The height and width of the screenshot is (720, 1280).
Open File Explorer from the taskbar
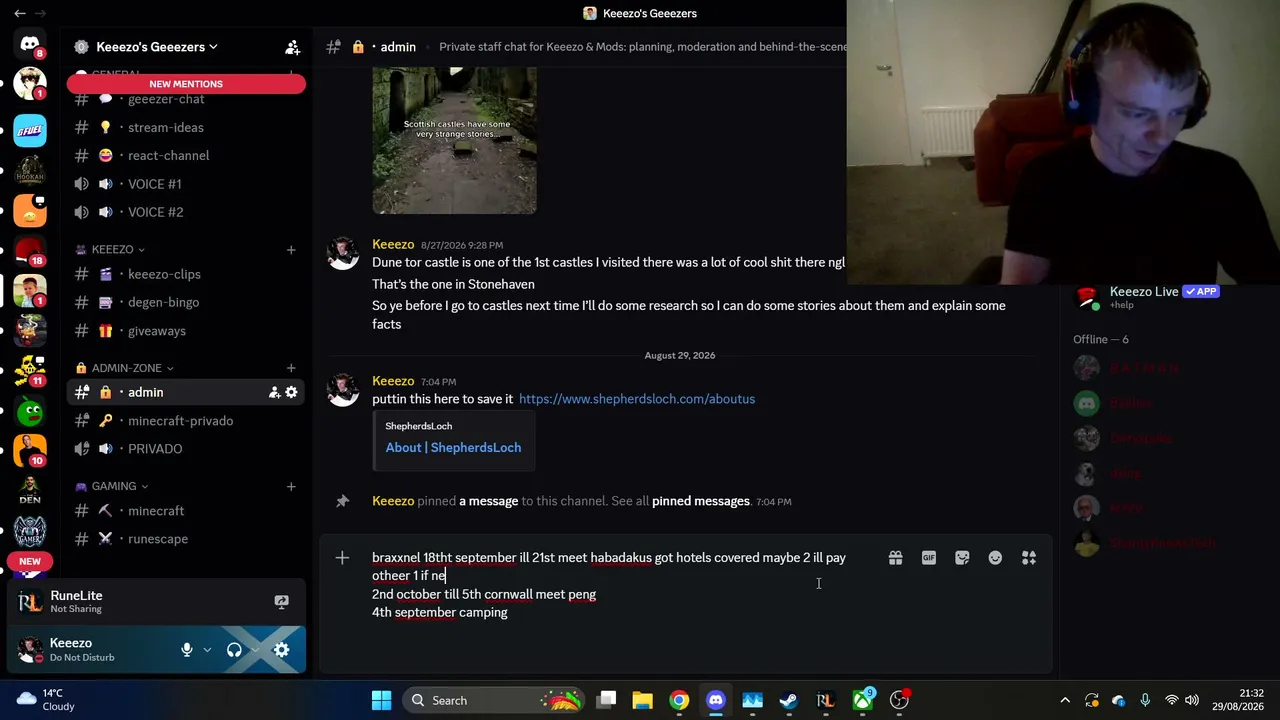[x=642, y=700]
